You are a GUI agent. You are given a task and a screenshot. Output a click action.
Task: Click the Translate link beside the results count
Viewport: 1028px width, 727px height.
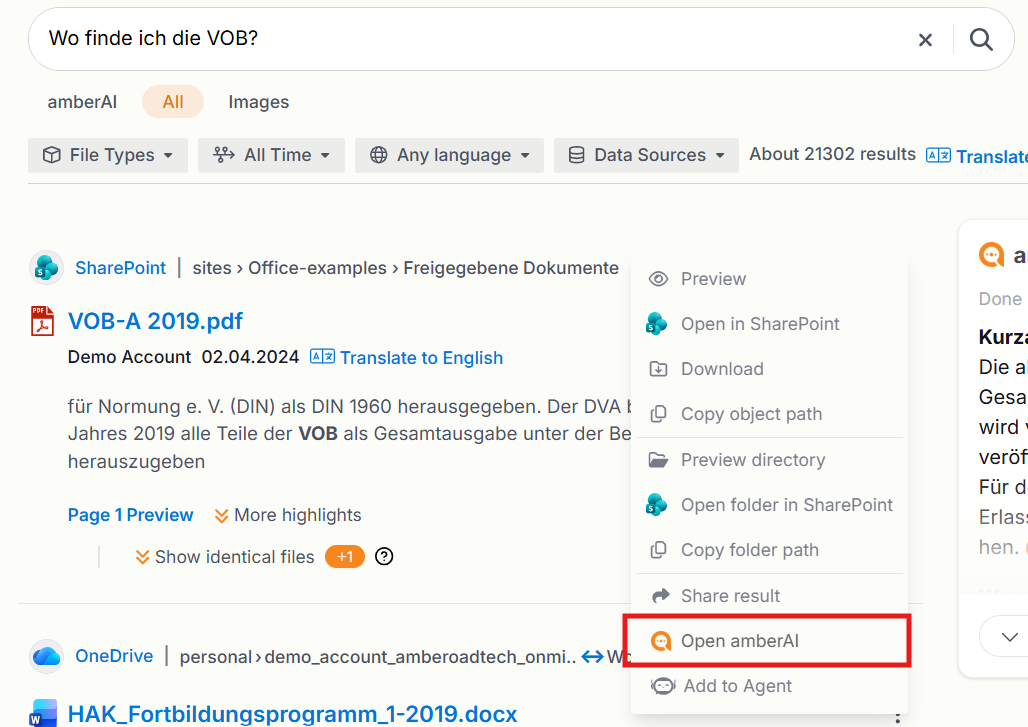click(x=991, y=156)
